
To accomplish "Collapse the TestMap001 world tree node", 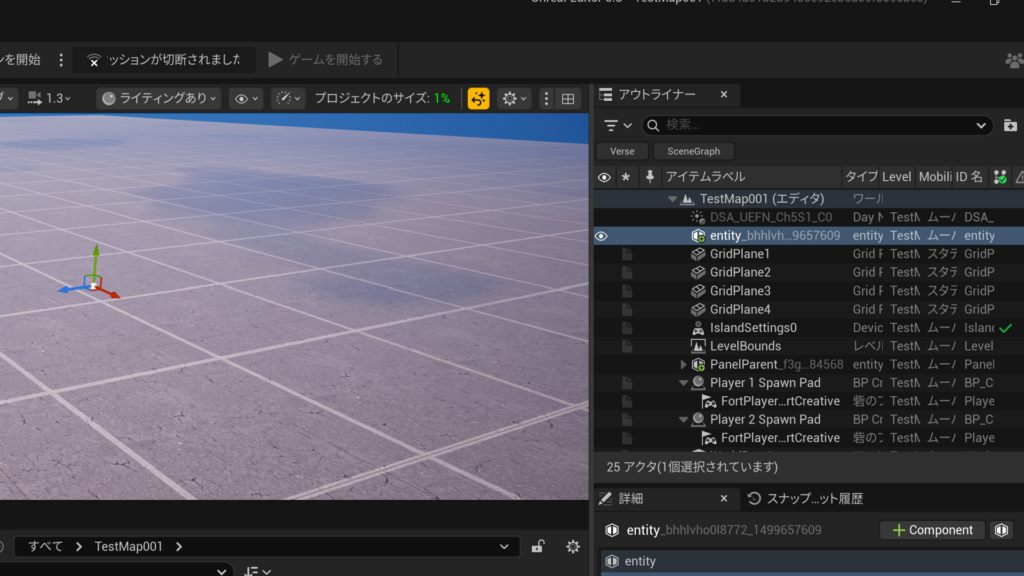I will pos(673,199).
